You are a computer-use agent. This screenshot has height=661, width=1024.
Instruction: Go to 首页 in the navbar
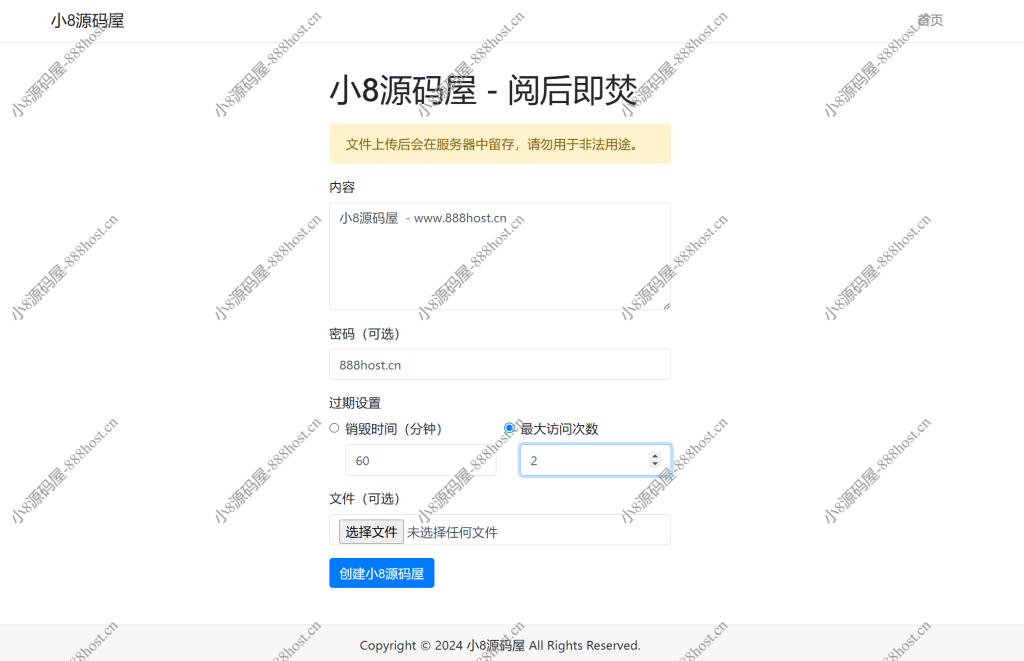[x=930, y=20]
